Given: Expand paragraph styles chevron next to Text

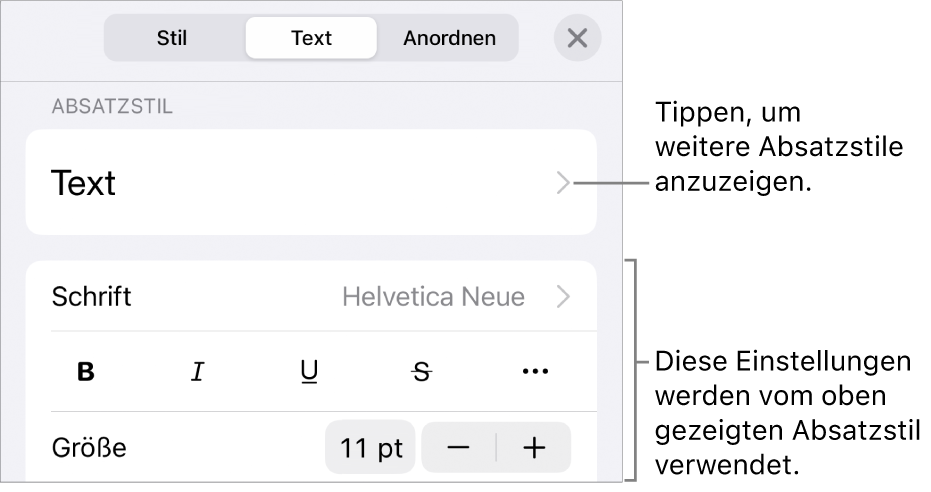Looking at the screenshot, I should coord(564,183).
